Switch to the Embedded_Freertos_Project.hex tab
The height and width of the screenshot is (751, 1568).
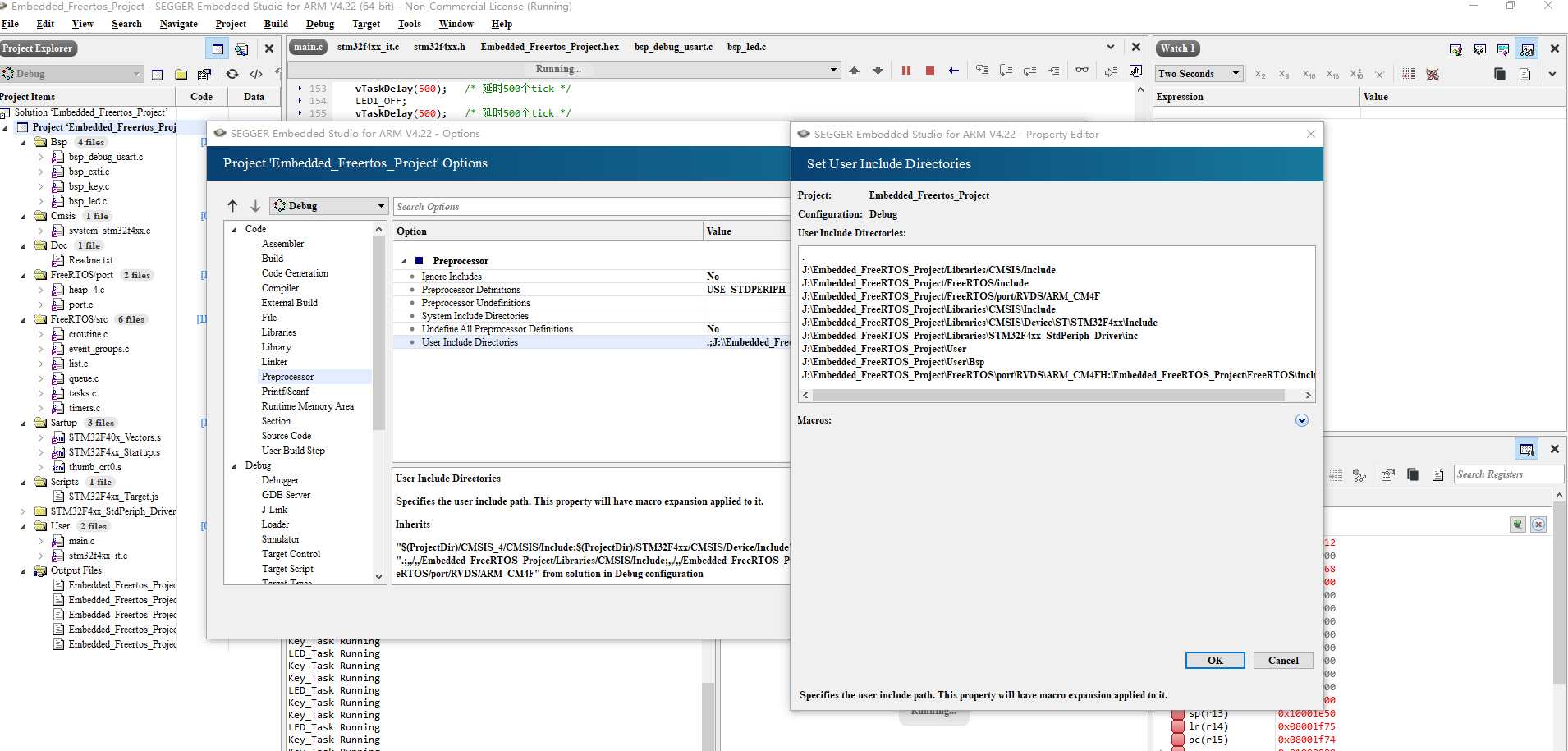pyautogui.click(x=550, y=47)
